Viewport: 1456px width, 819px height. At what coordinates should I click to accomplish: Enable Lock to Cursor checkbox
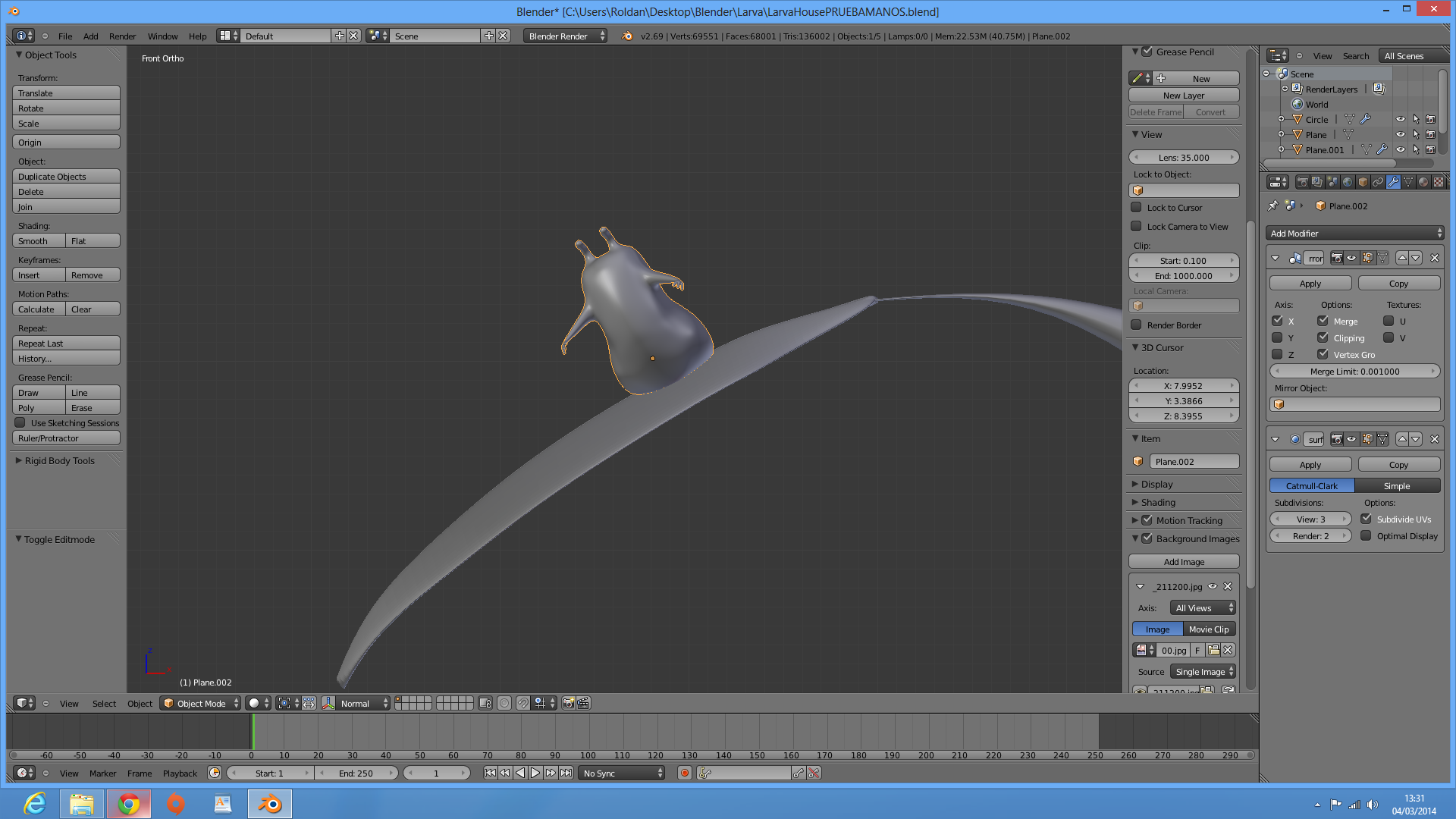pos(1136,207)
